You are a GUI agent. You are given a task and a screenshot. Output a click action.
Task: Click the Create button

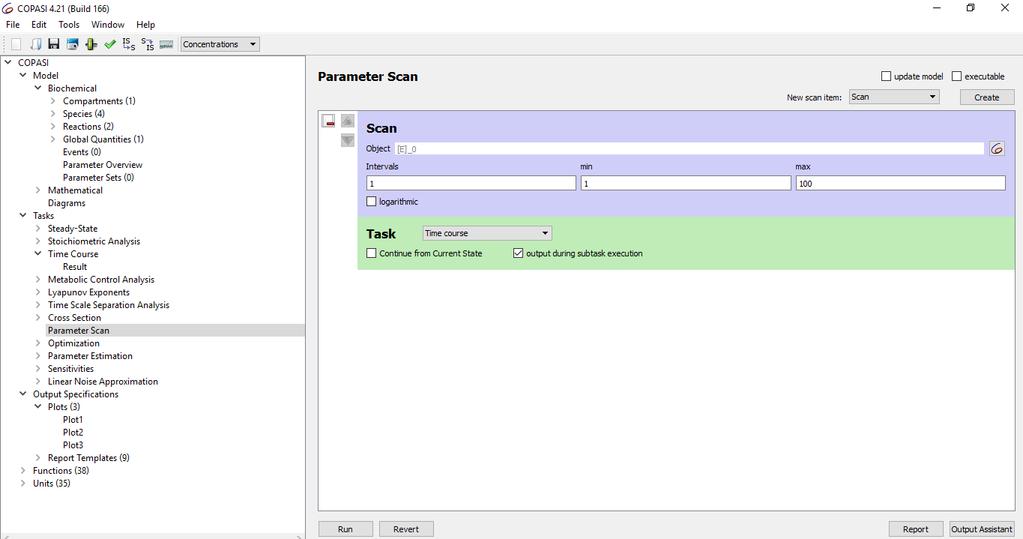click(x=986, y=97)
